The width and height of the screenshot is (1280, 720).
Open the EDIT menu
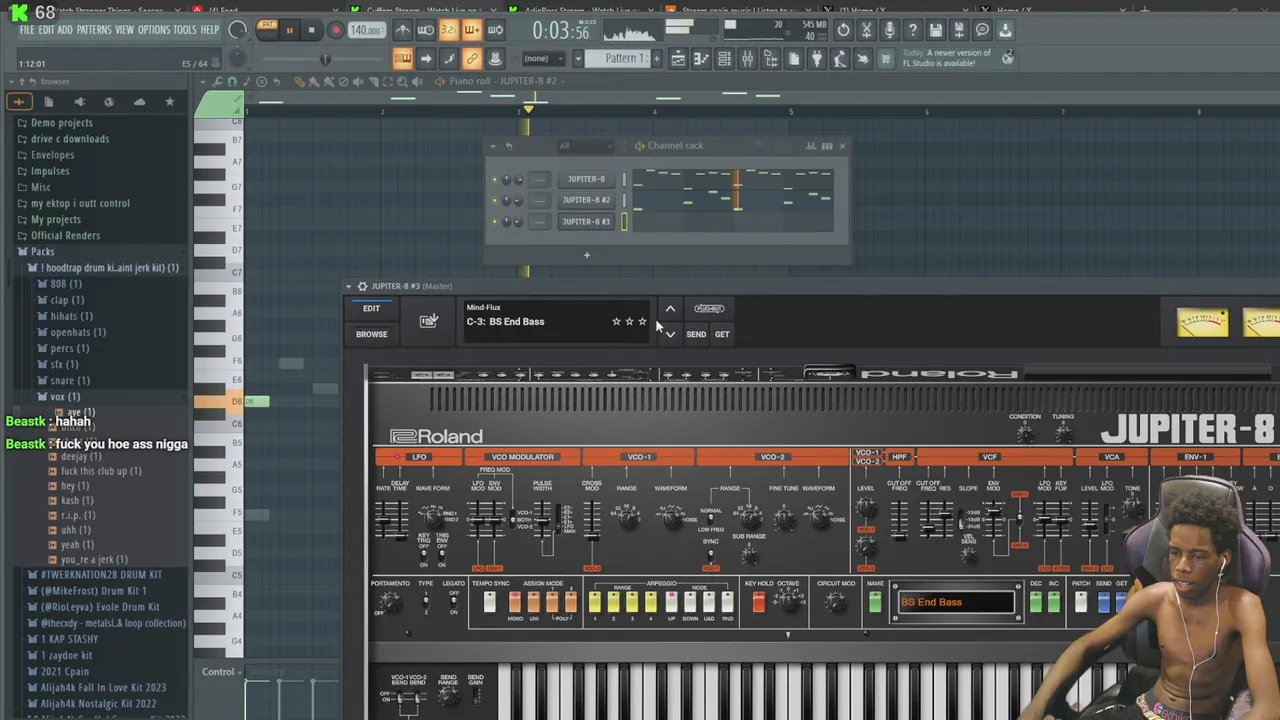click(46, 30)
